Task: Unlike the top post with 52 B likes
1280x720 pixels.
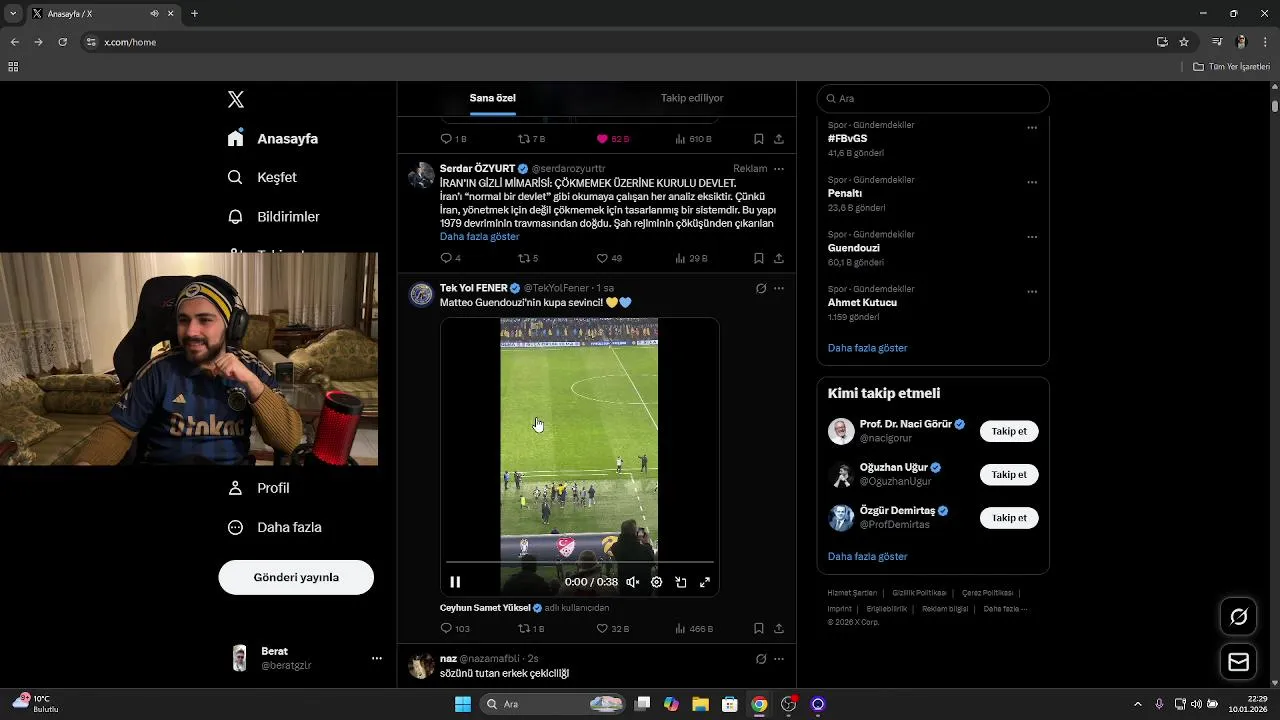Action: coord(613,139)
